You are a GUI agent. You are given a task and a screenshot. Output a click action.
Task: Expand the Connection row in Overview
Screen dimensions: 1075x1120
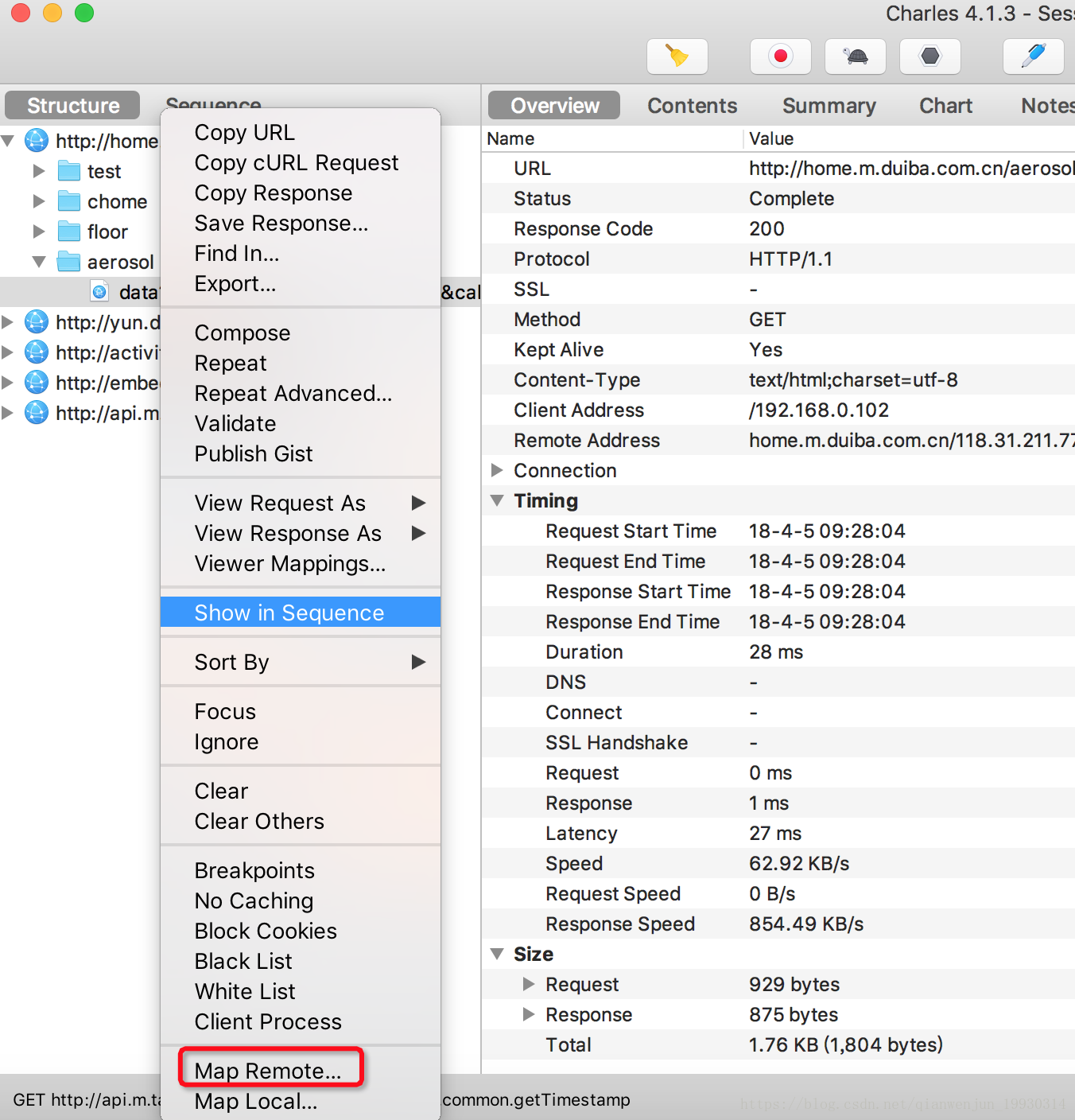coord(497,470)
